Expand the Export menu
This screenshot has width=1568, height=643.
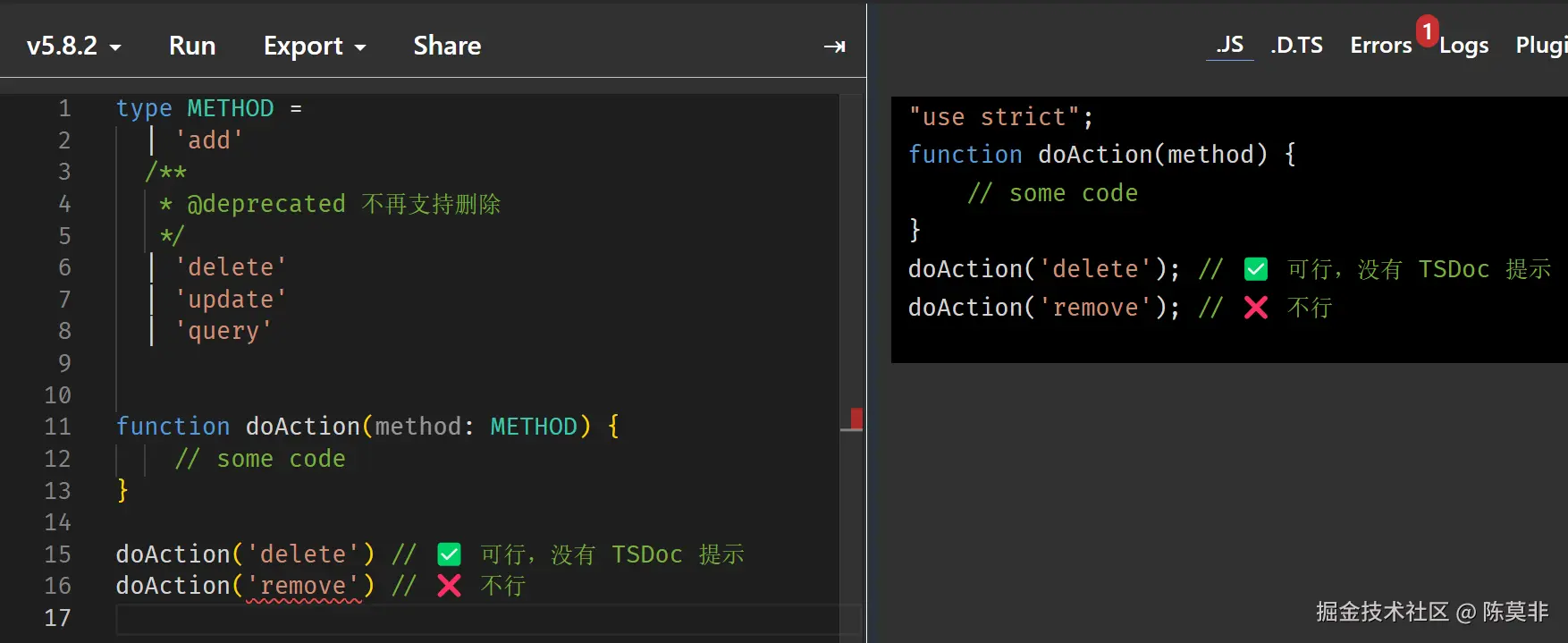coord(315,46)
